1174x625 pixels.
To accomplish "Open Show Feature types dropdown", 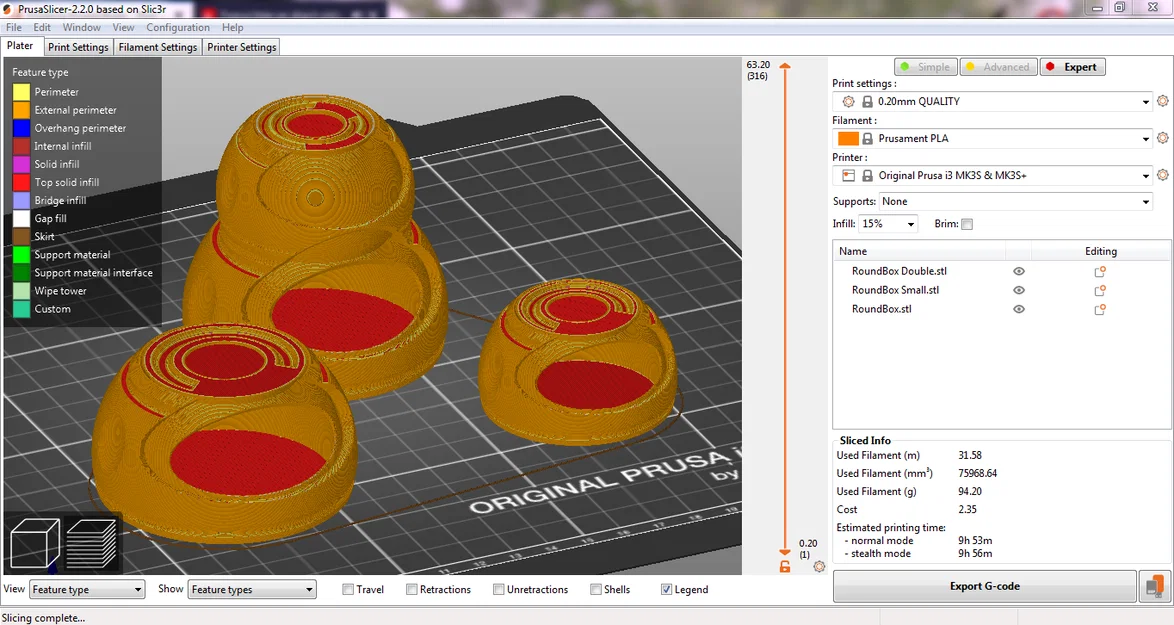I will coord(252,590).
